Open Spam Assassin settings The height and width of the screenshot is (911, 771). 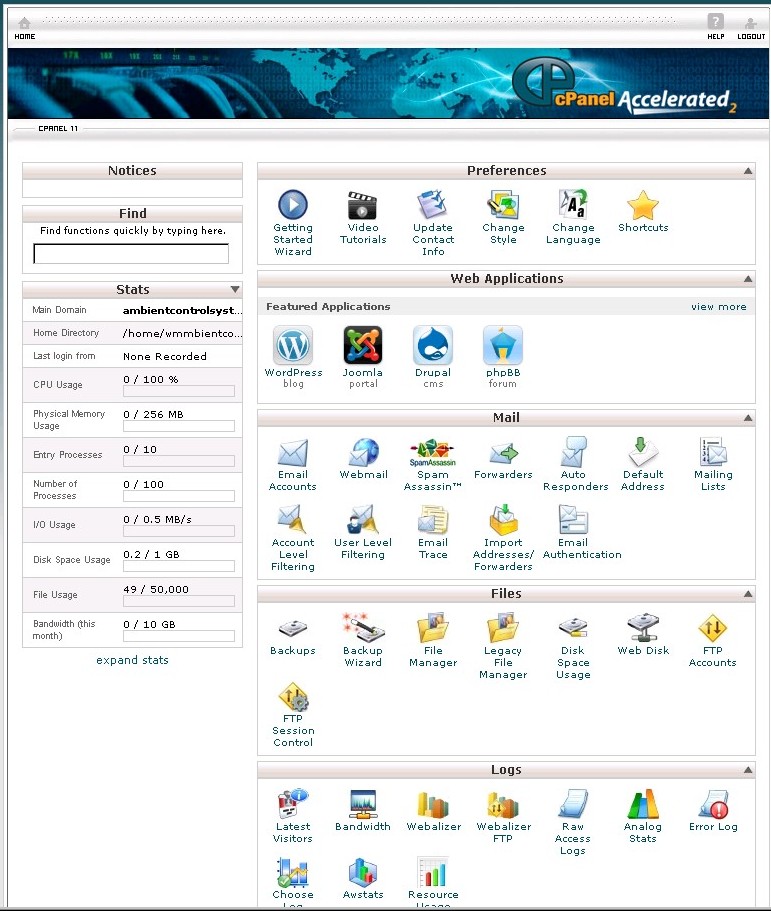point(433,465)
